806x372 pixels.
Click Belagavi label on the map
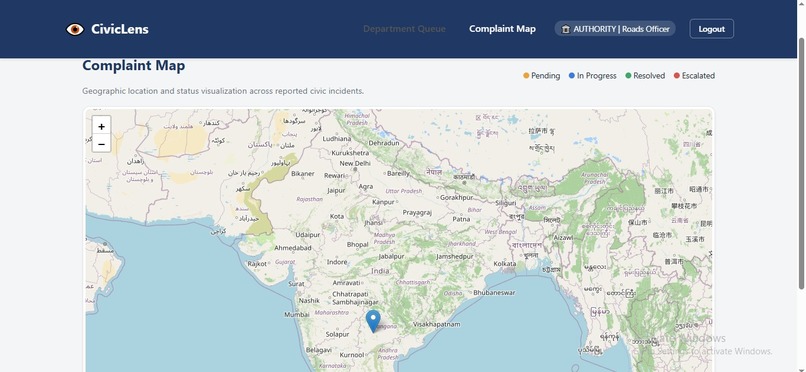coord(319,350)
